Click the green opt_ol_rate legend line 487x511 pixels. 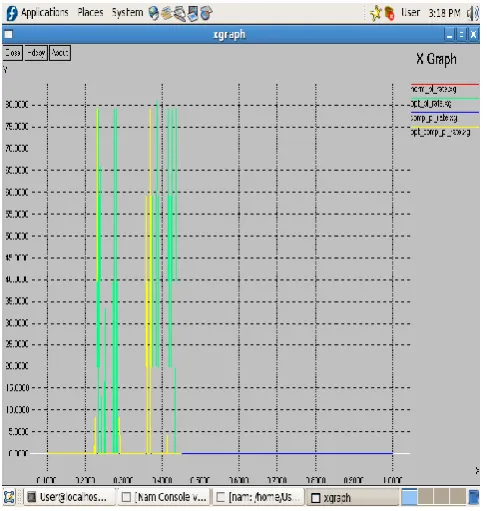coord(445,99)
